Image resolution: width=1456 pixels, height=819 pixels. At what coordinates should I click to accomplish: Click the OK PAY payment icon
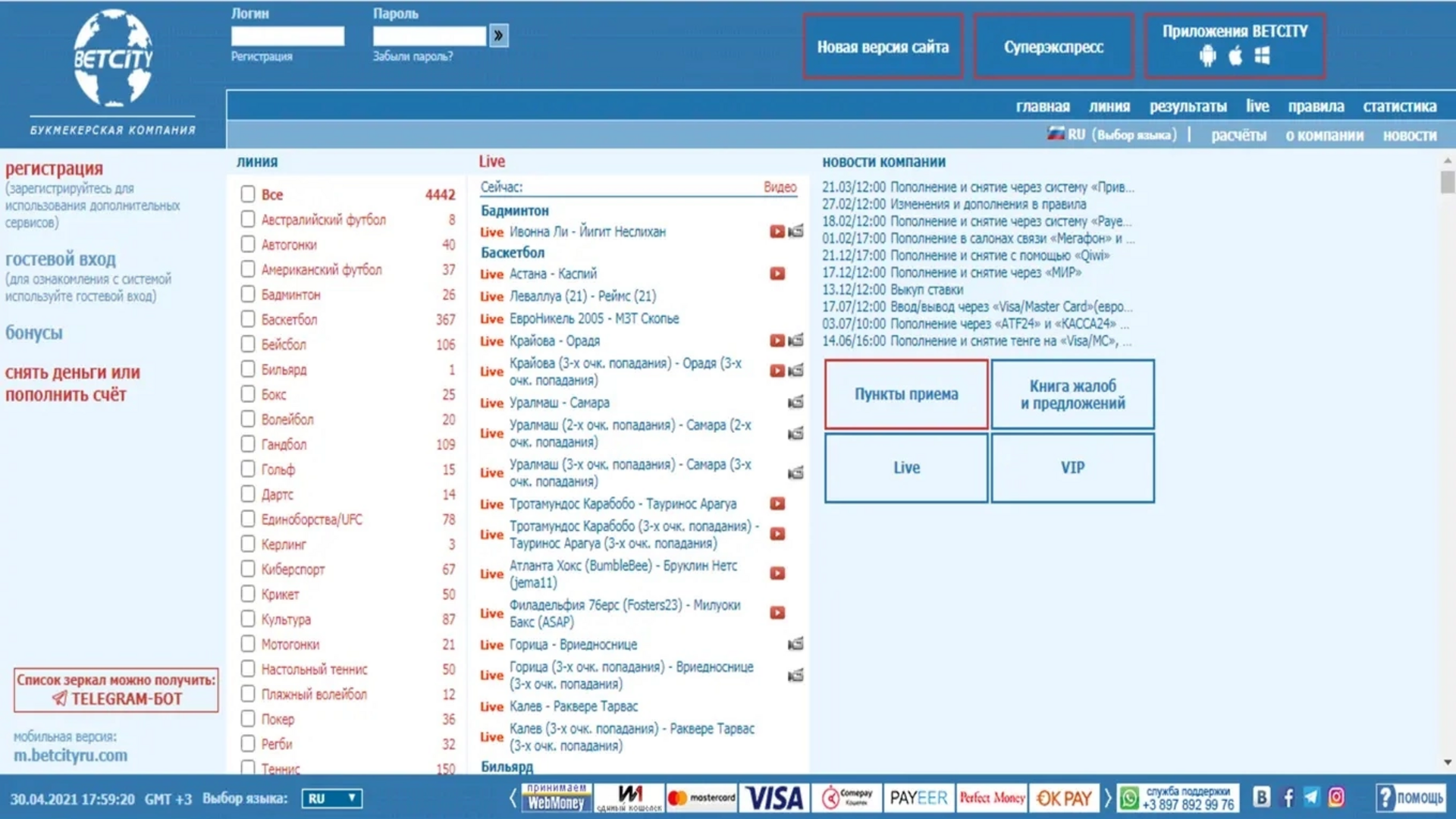[x=1064, y=798]
